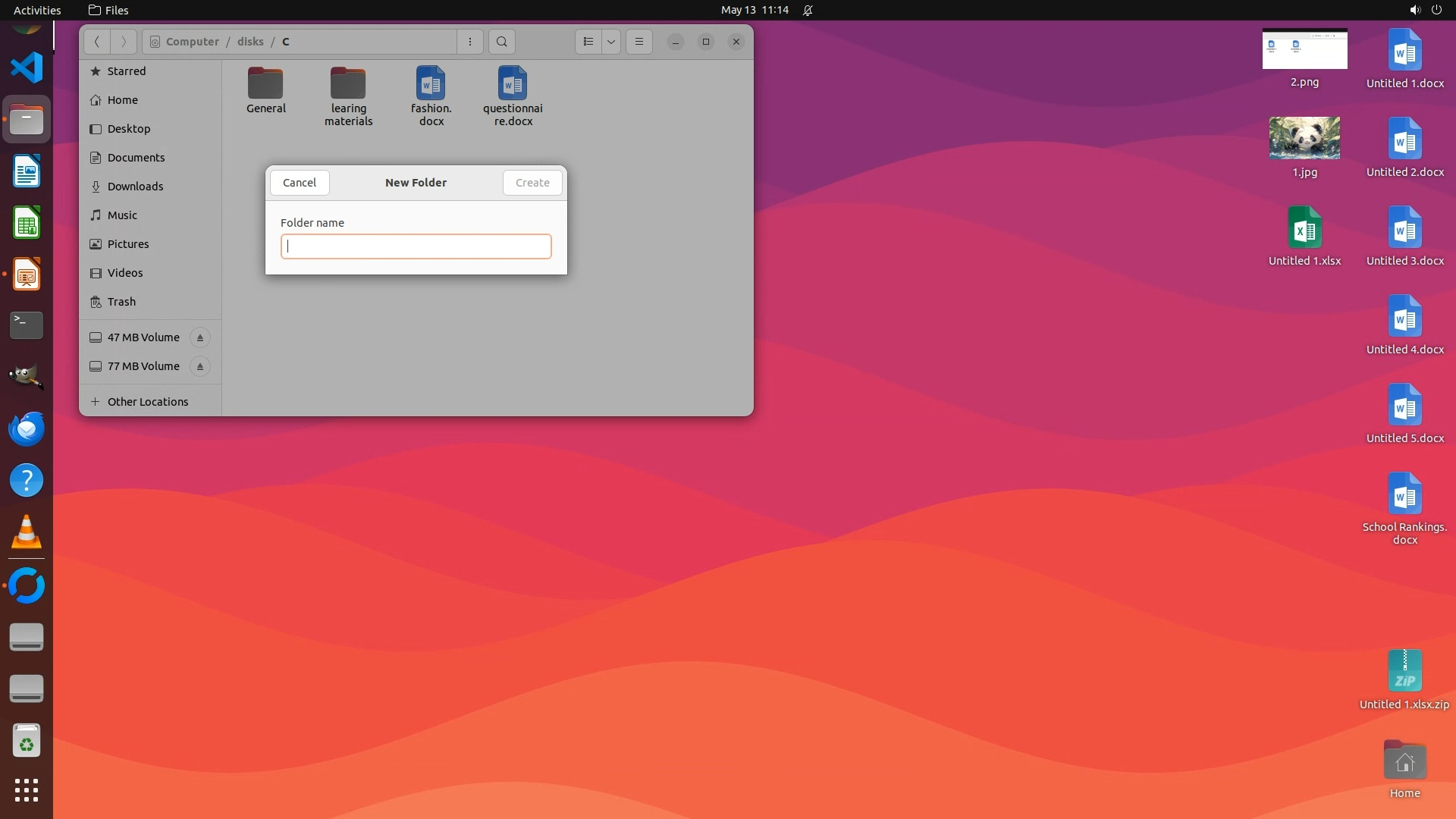
Task: Open the hamburger main menu
Action: 639,42
